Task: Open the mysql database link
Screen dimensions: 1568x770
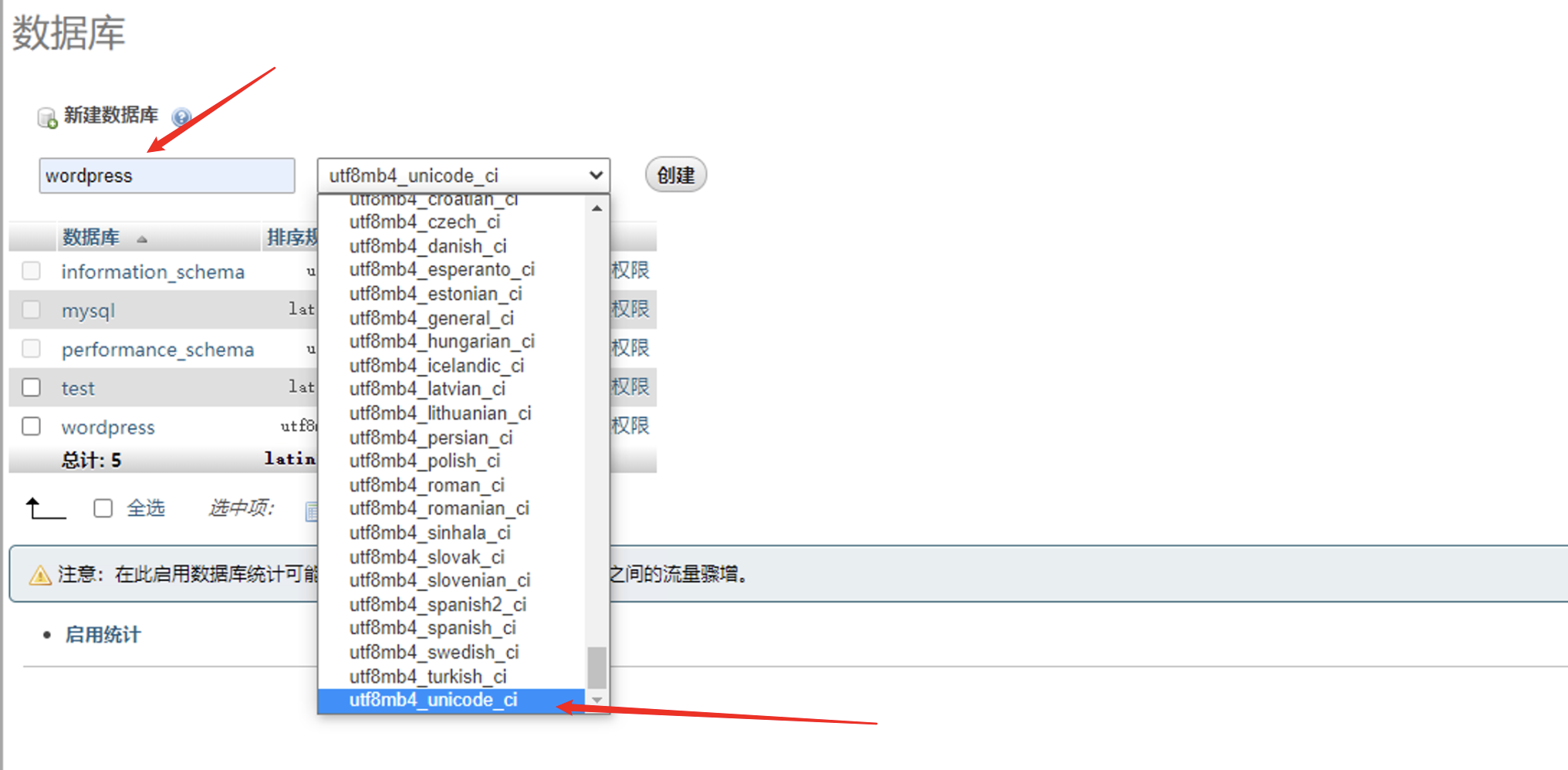Action: pos(87,309)
